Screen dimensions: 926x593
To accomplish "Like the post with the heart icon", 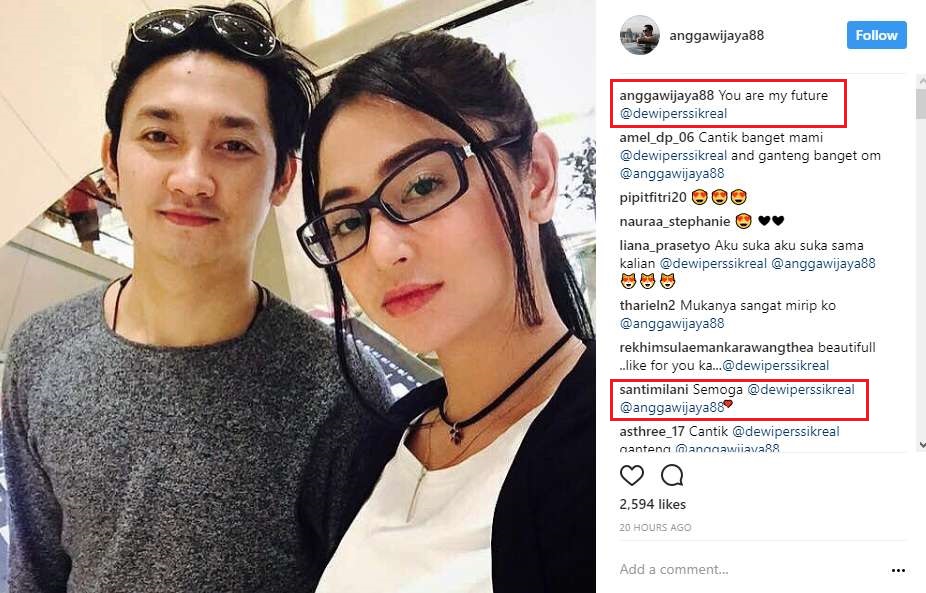I will pos(631,475).
